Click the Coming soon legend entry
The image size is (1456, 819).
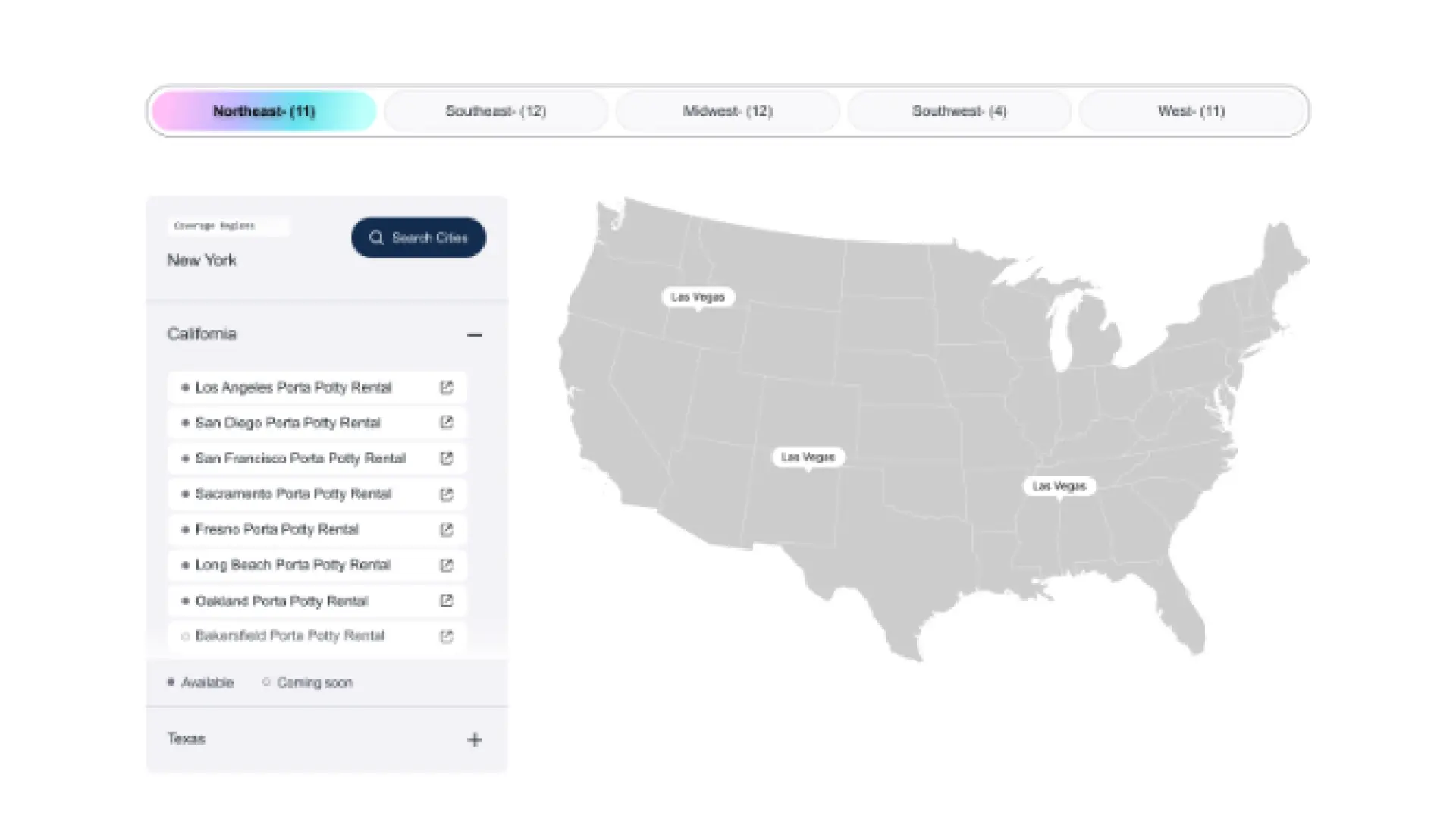(x=307, y=682)
